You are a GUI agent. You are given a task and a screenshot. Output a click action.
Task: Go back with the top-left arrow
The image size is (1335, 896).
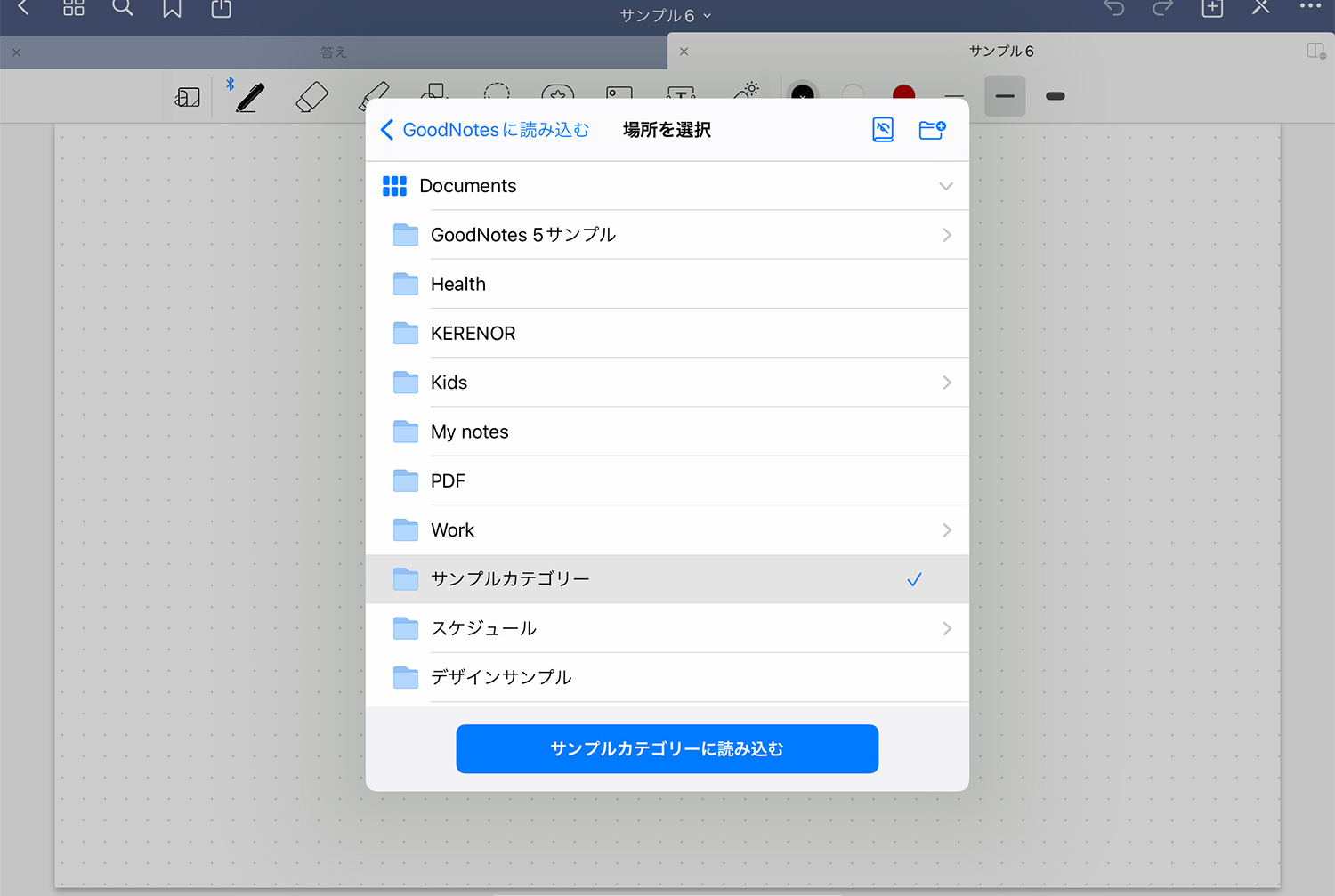(24, 9)
